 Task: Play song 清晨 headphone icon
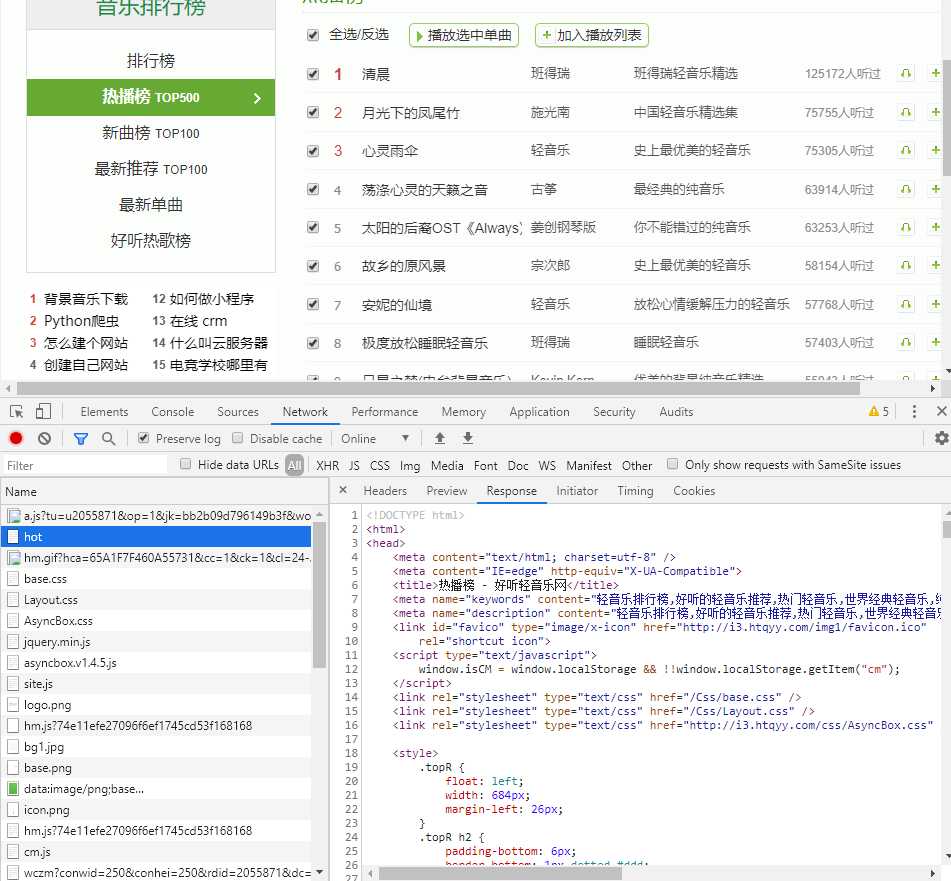click(906, 73)
